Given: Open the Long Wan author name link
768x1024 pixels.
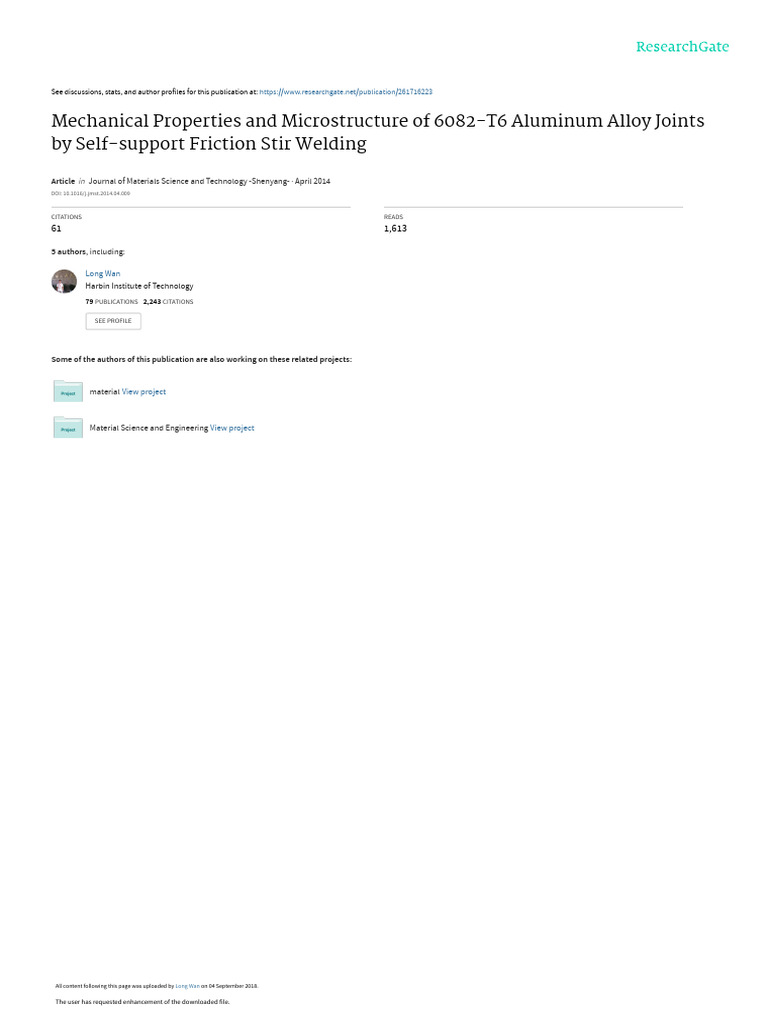Looking at the screenshot, I should 103,274.
